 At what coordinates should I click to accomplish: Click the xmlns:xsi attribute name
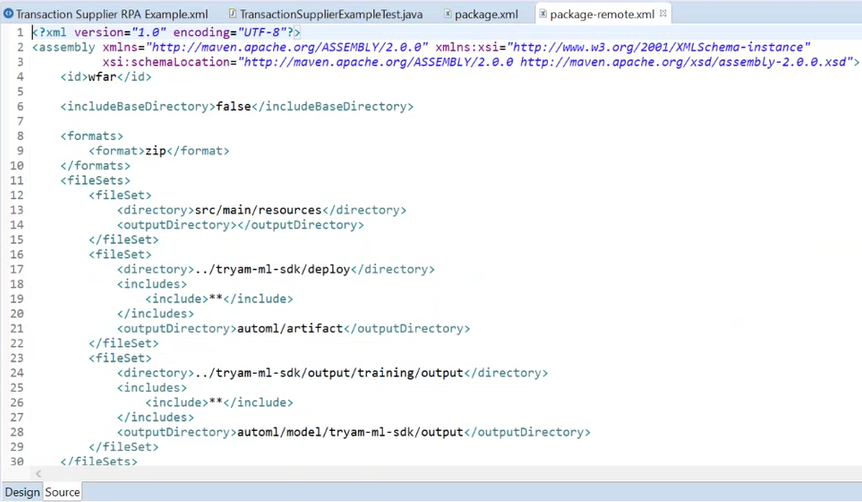[467, 47]
